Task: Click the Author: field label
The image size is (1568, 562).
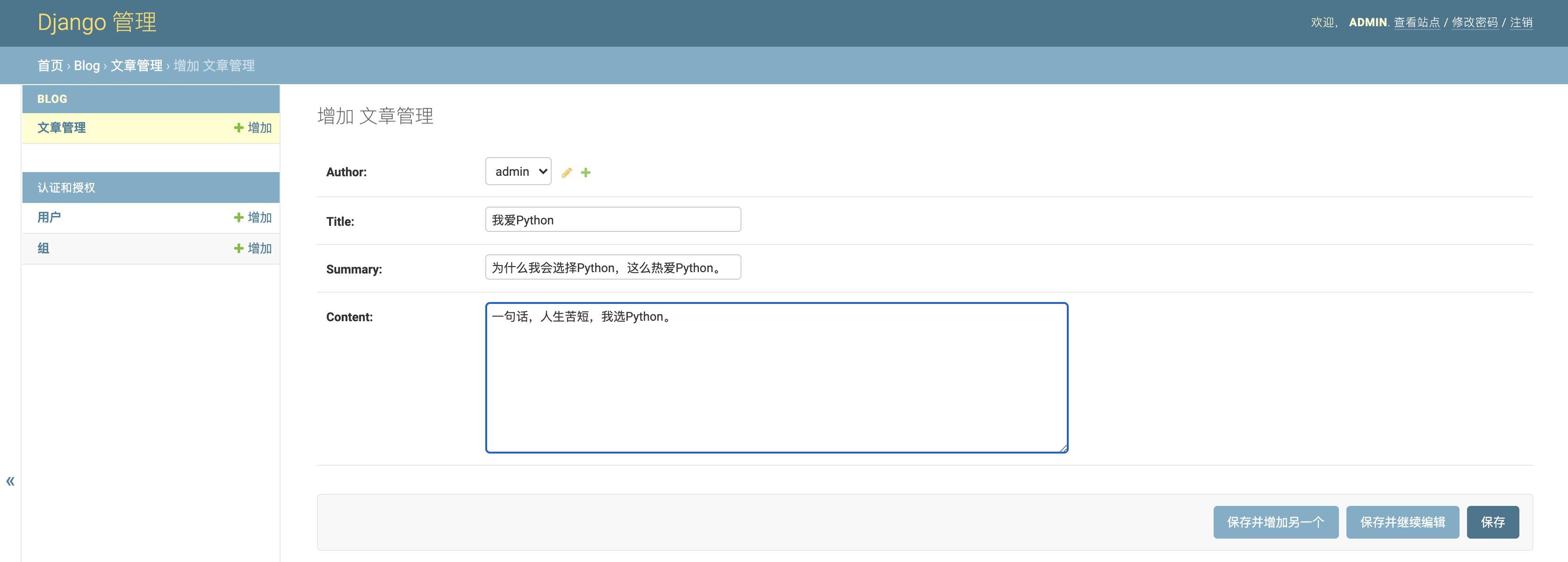Action: [346, 172]
